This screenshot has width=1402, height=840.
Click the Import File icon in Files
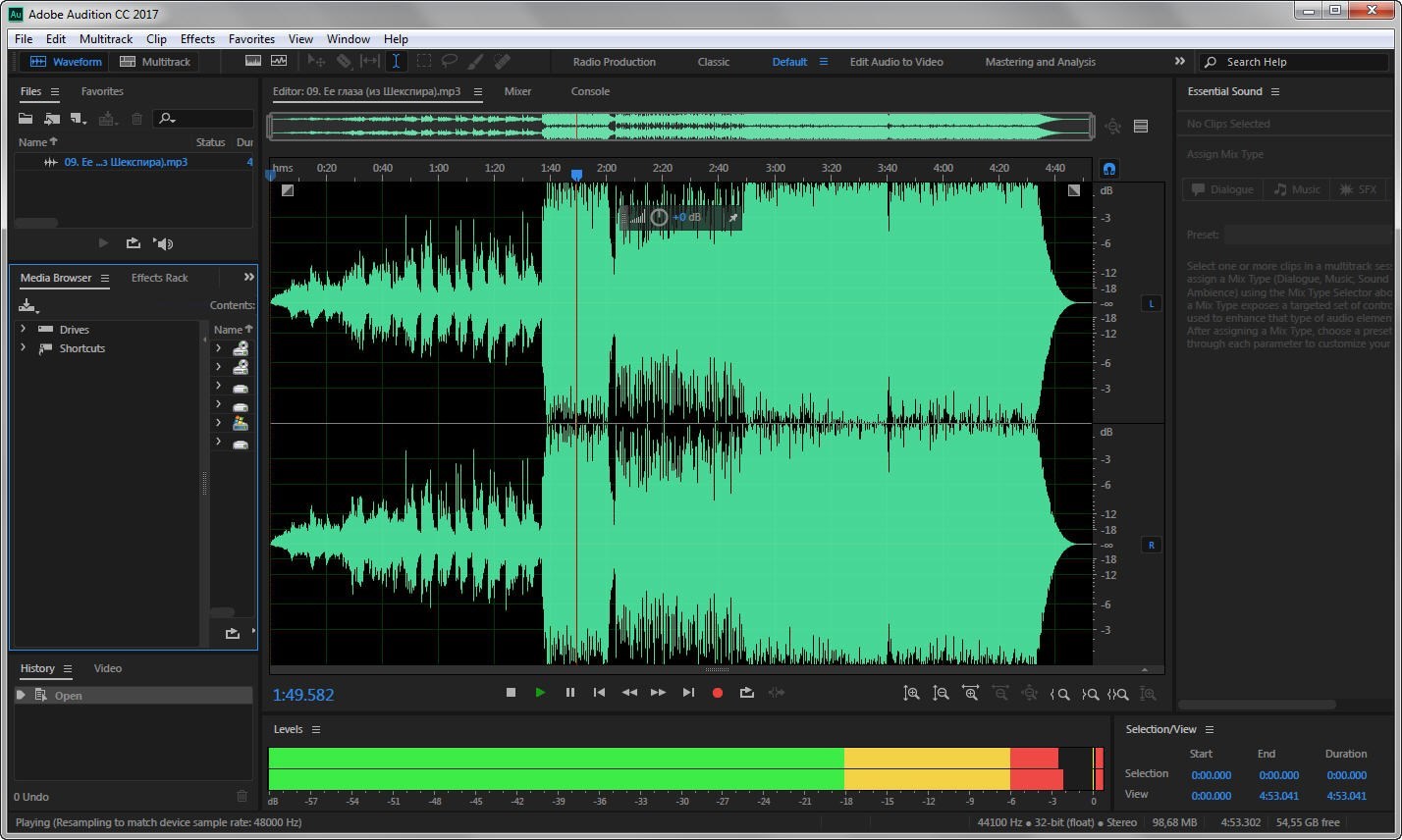pyautogui.click(x=52, y=119)
